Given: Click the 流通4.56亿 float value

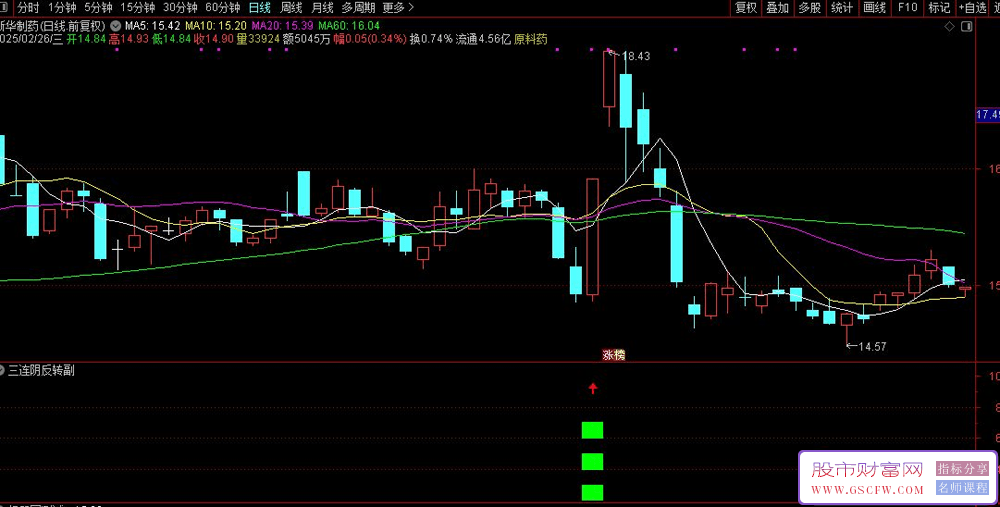Looking at the screenshot, I should click(483, 40).
